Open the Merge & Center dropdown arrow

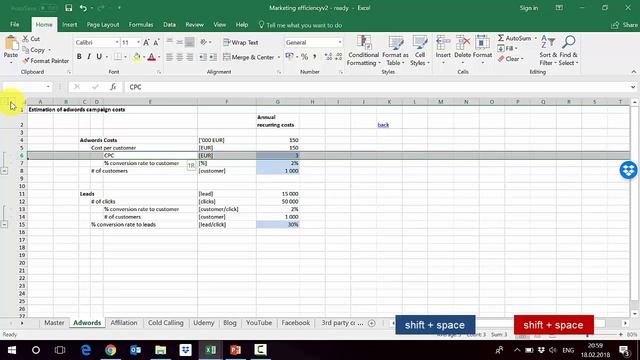tap(278, 57)
